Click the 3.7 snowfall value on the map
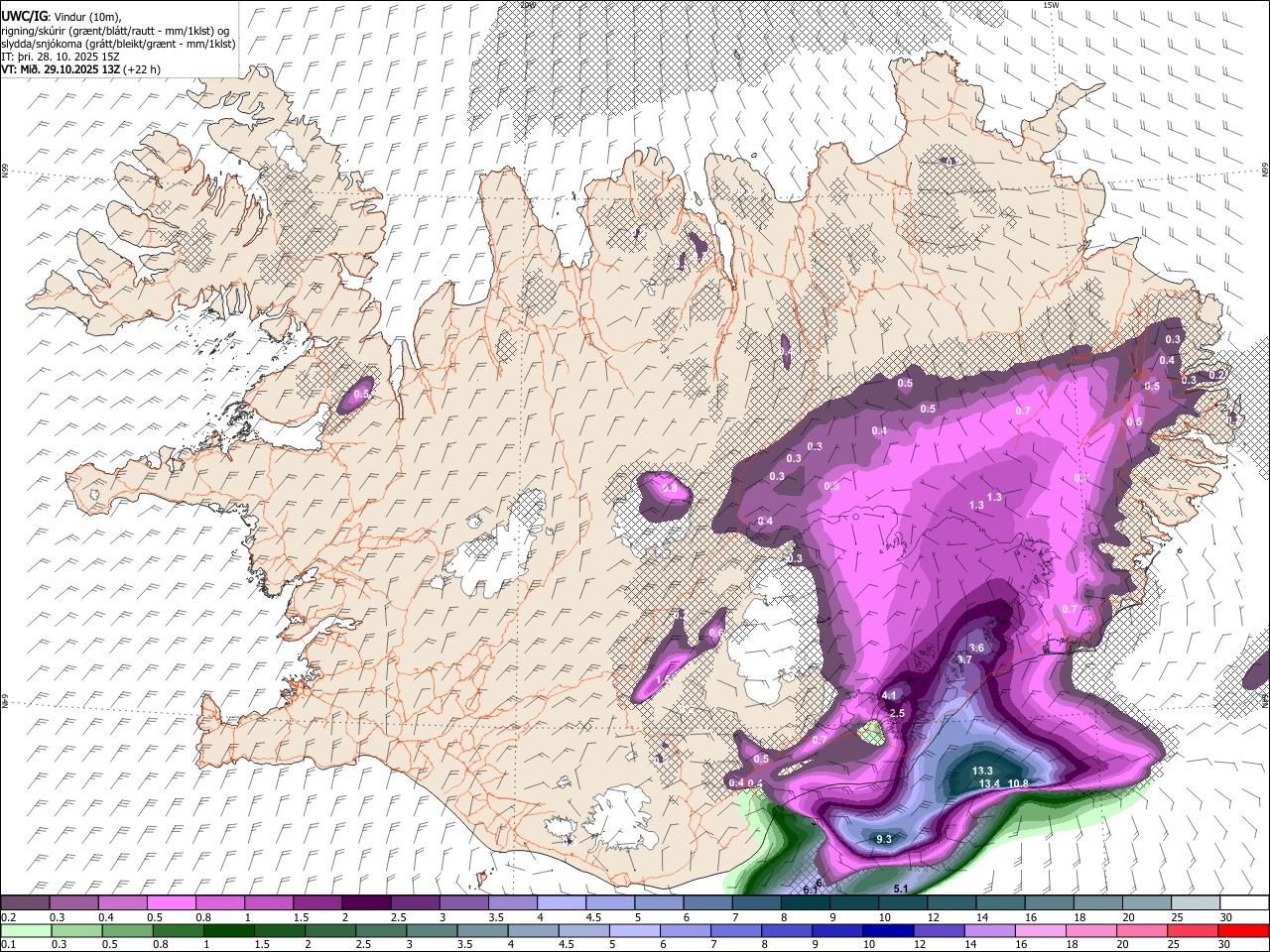This screenshot has height=952, width=1270. 964,659
